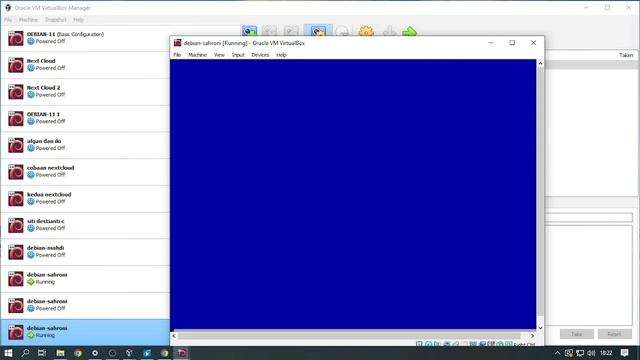Click the highlighted running debian-sahroni entry
Screen dimensions: 640x360
click(85, 332)
